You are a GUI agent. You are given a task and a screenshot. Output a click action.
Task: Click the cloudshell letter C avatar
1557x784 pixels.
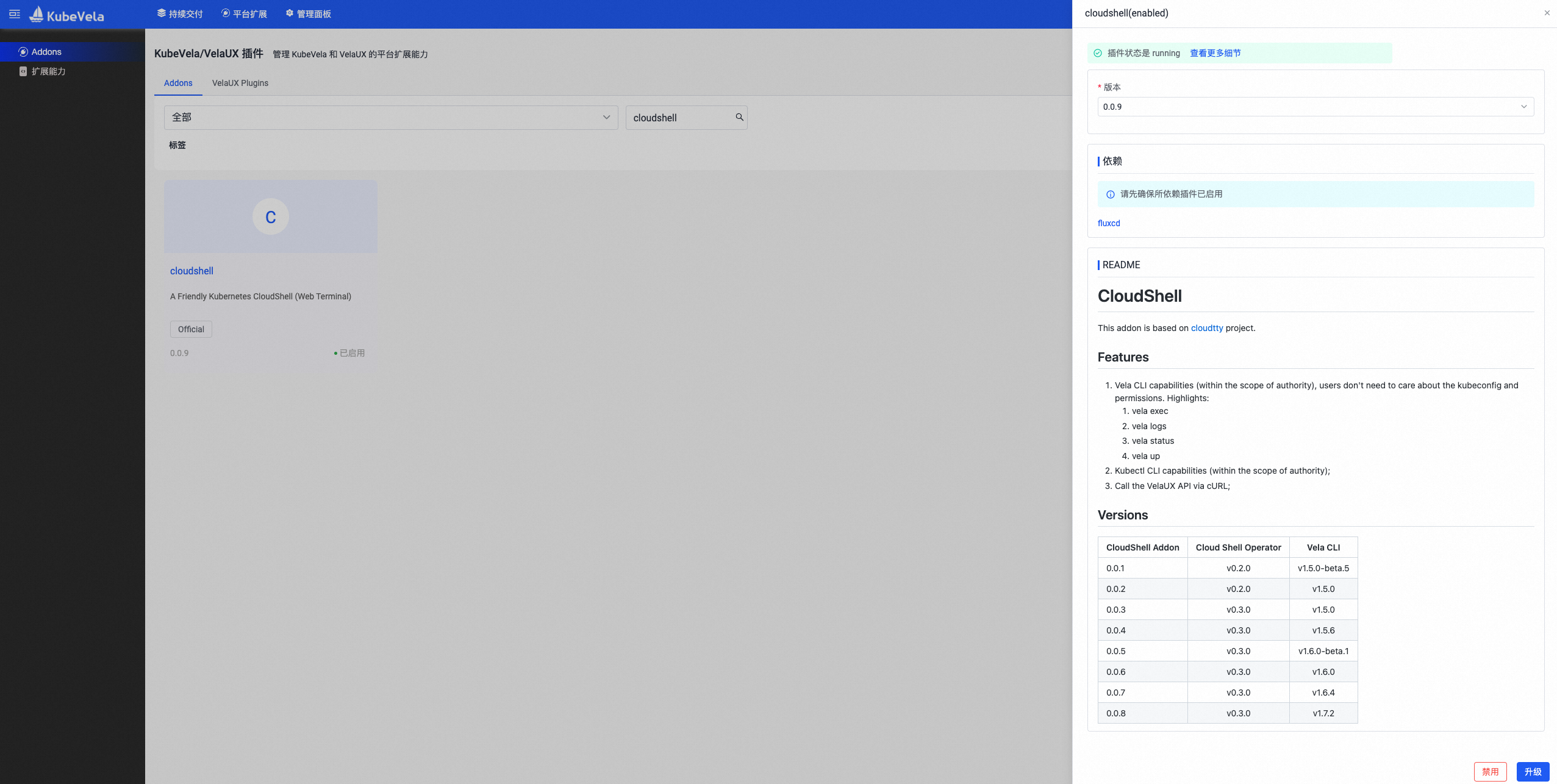271,216
